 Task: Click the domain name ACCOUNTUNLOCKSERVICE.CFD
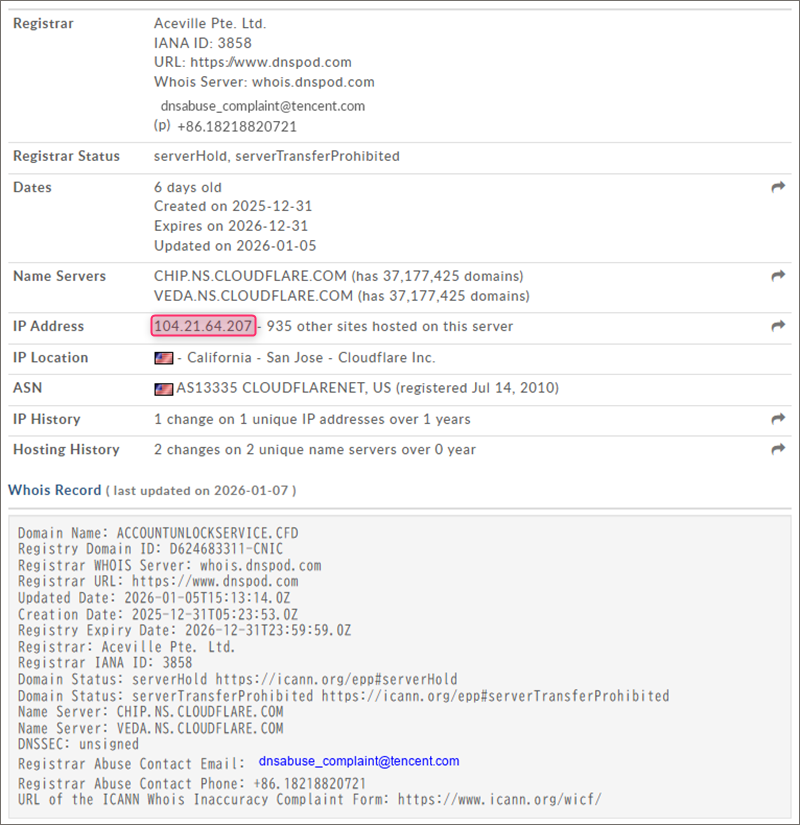tap(217, 533)
